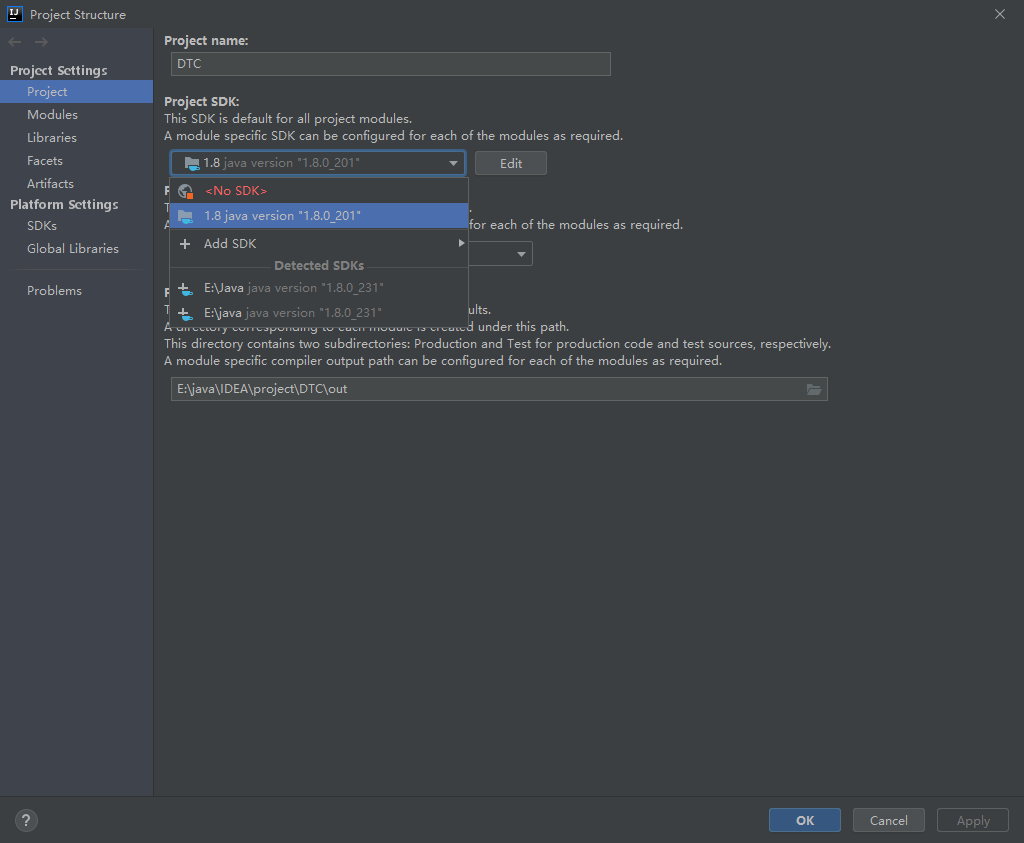Click the back navigation arrow

point(14,41)
